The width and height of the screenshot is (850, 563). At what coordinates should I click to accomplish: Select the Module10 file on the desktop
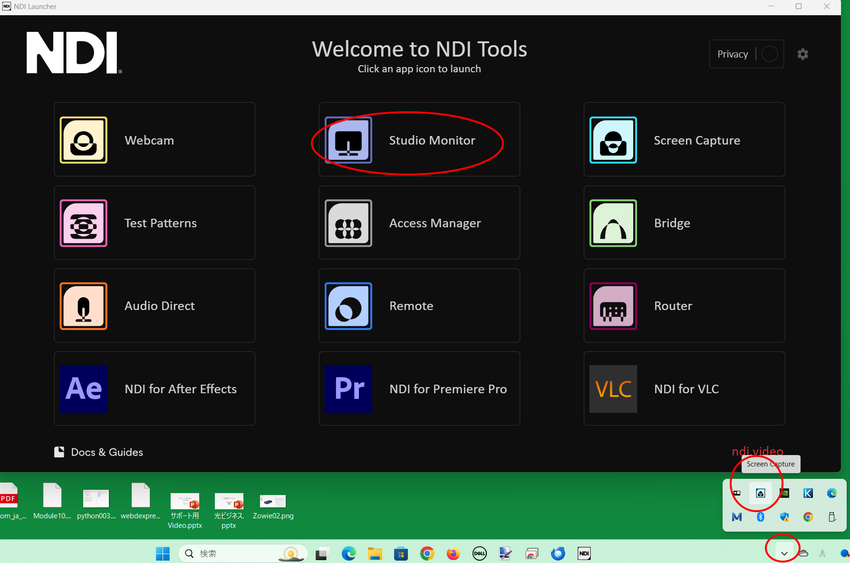[x=52, y=502]
